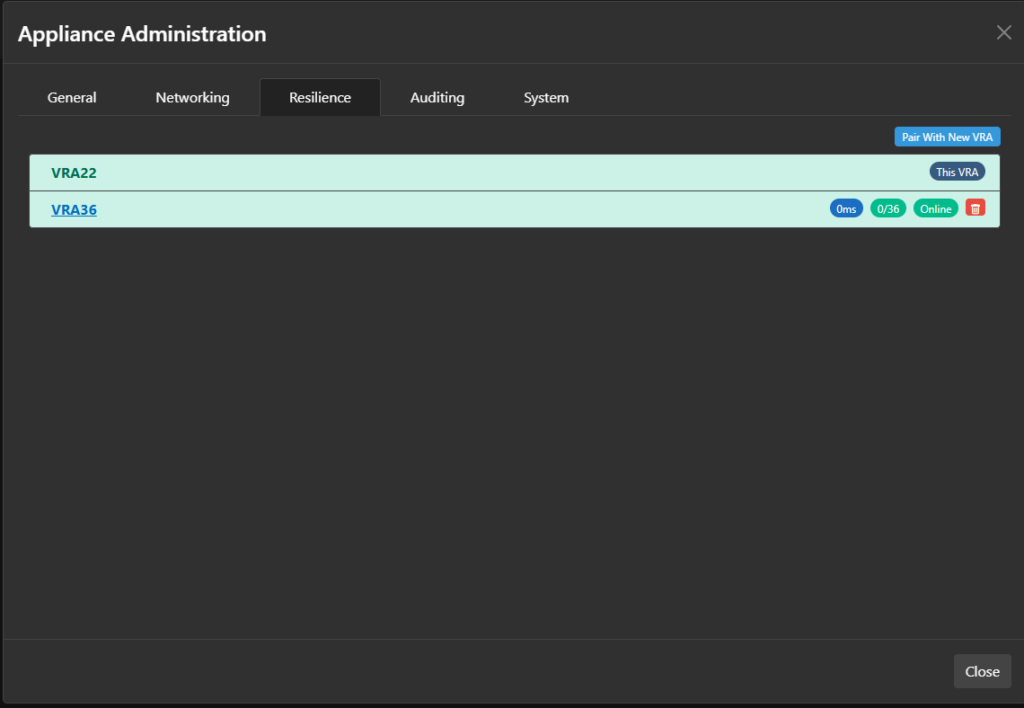Viewport: 1024px width, 708px height.
Task: Delete the VRA36 pairing with trash icon
Action: [x=975, y=208]
